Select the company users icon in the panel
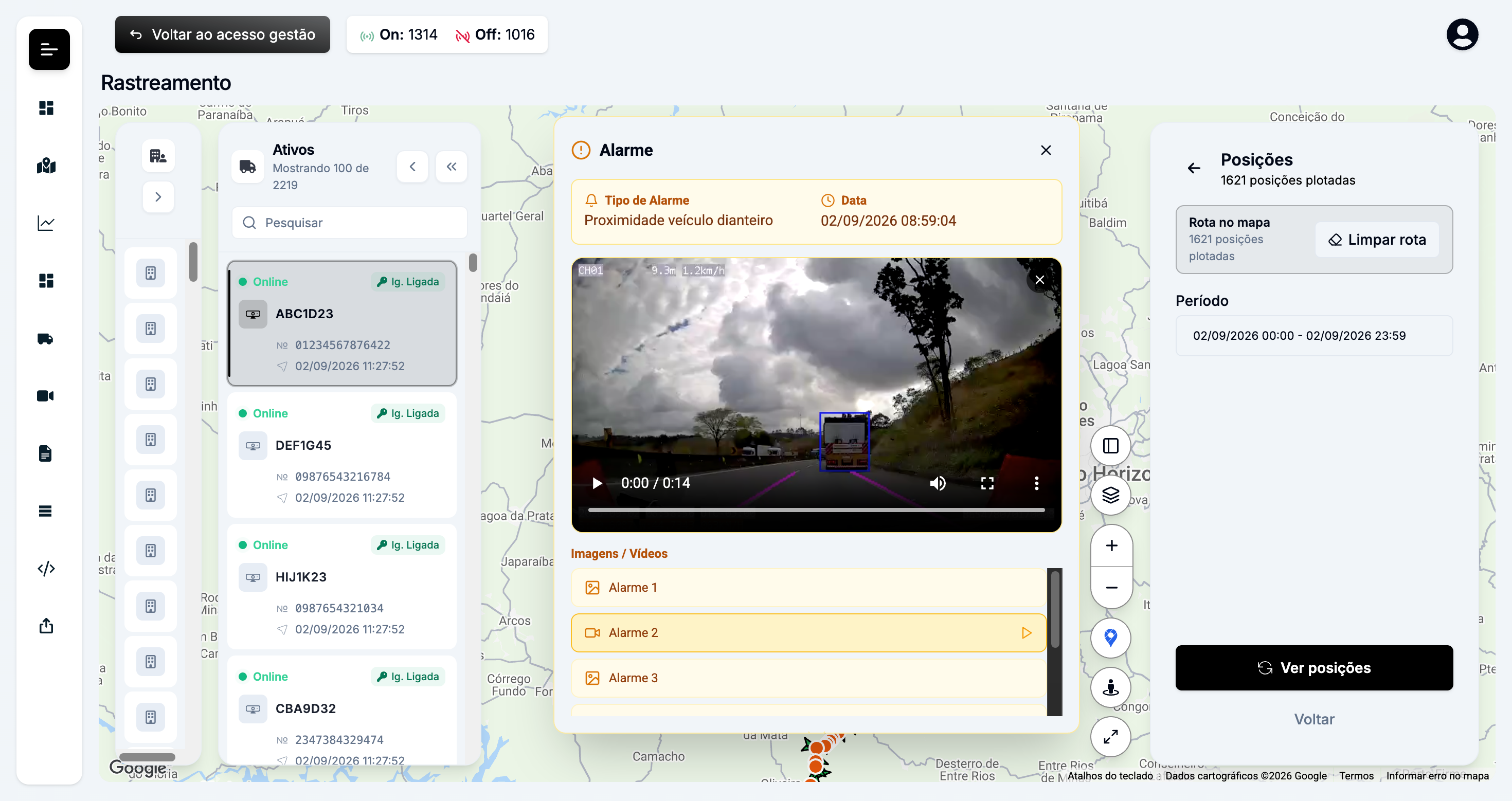This screenshot has width=1512, height=801. point(158,155)
